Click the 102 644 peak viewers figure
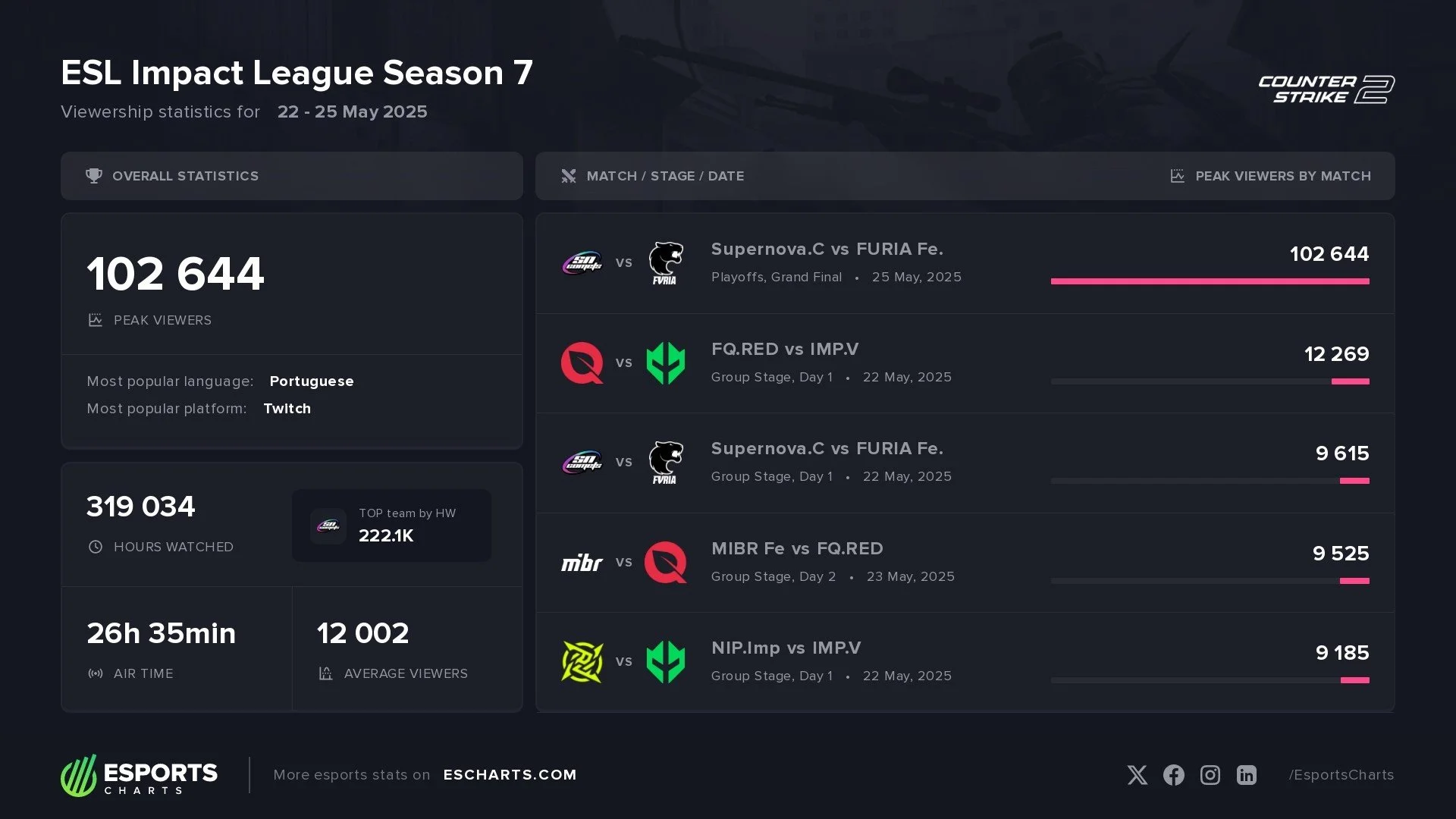The image size is (1456, 819). 175,274
